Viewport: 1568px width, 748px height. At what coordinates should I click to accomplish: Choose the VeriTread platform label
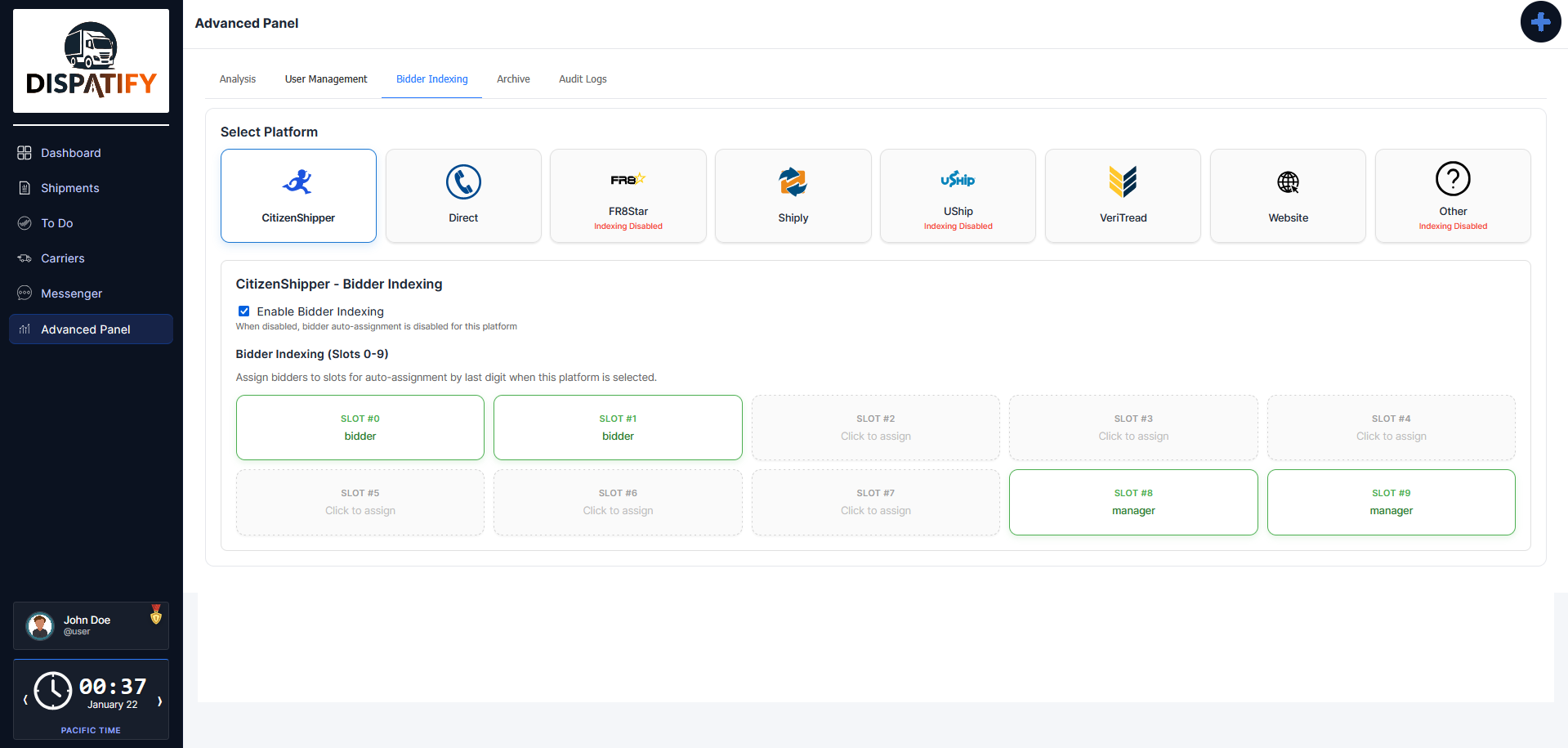1124,218
